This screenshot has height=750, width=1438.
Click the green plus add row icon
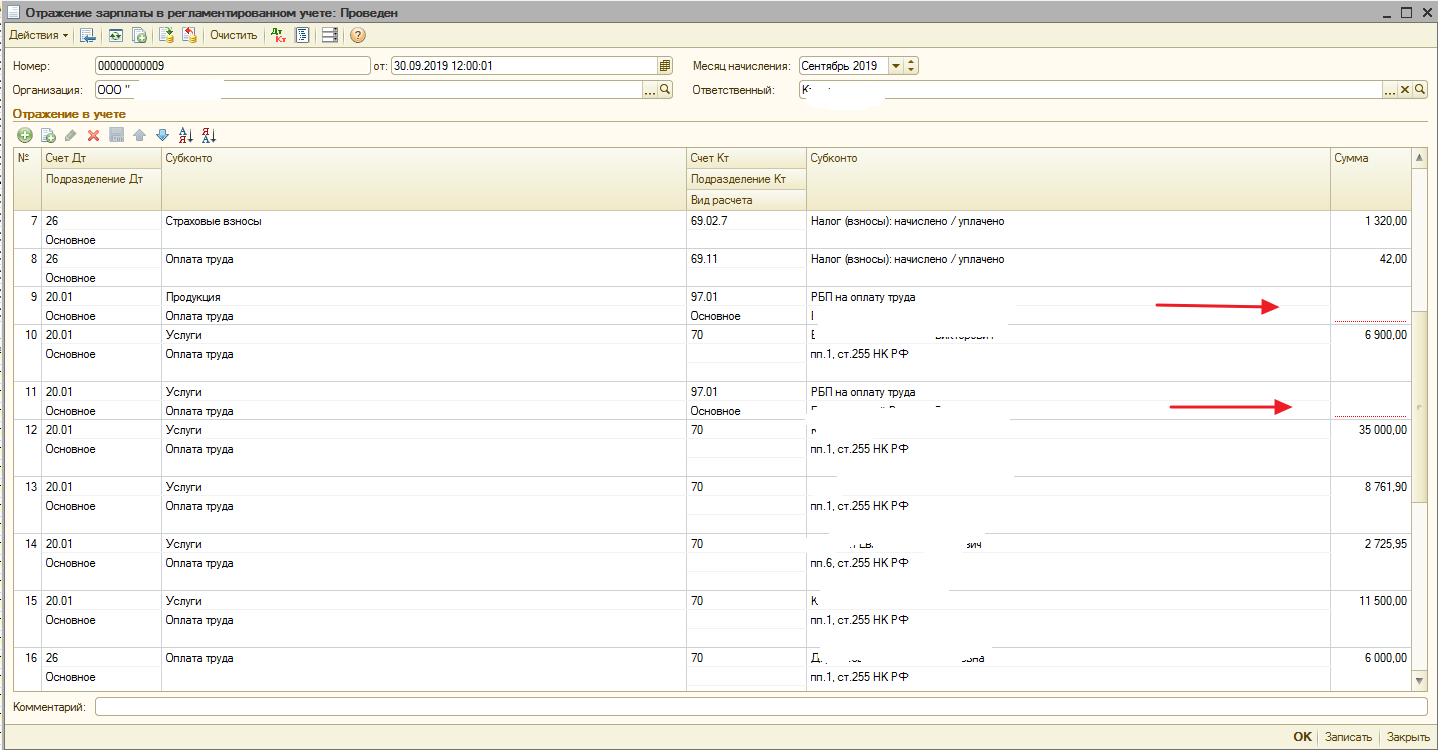[x=25, y=135]
